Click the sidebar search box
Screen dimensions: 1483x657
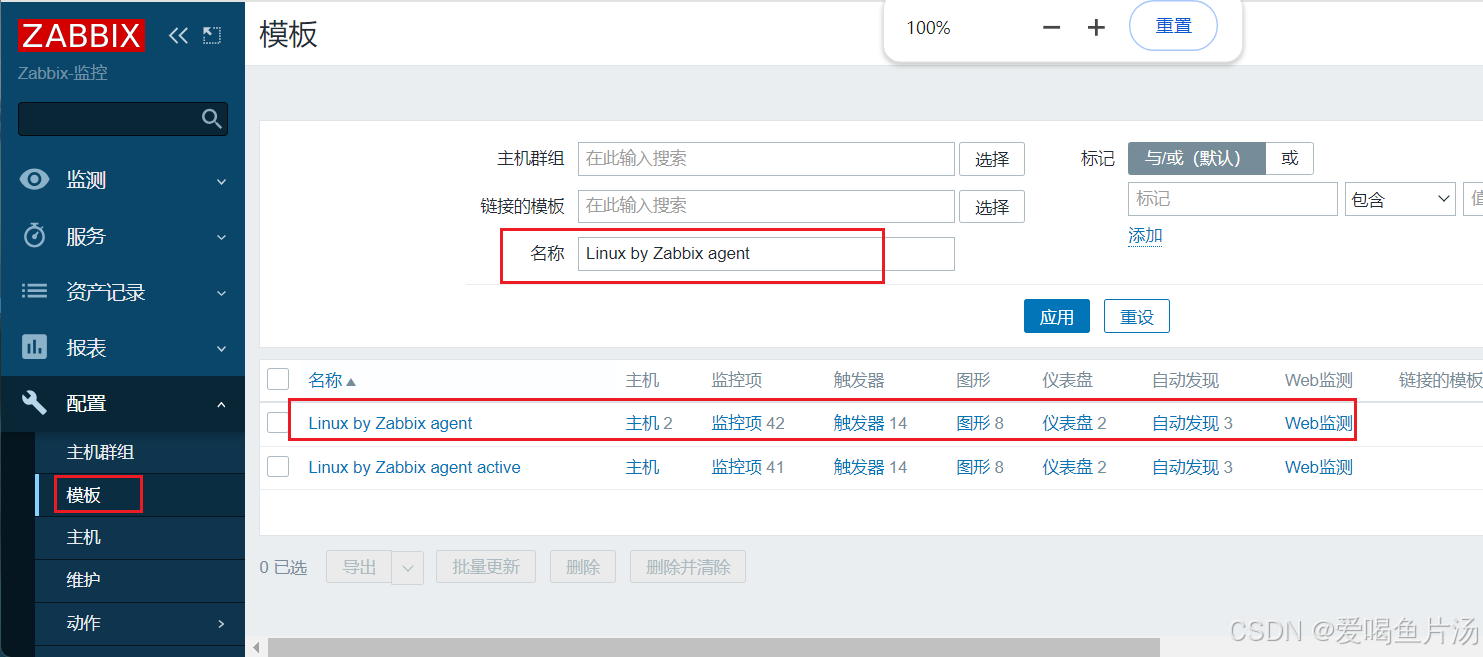[x=123, y=119]
